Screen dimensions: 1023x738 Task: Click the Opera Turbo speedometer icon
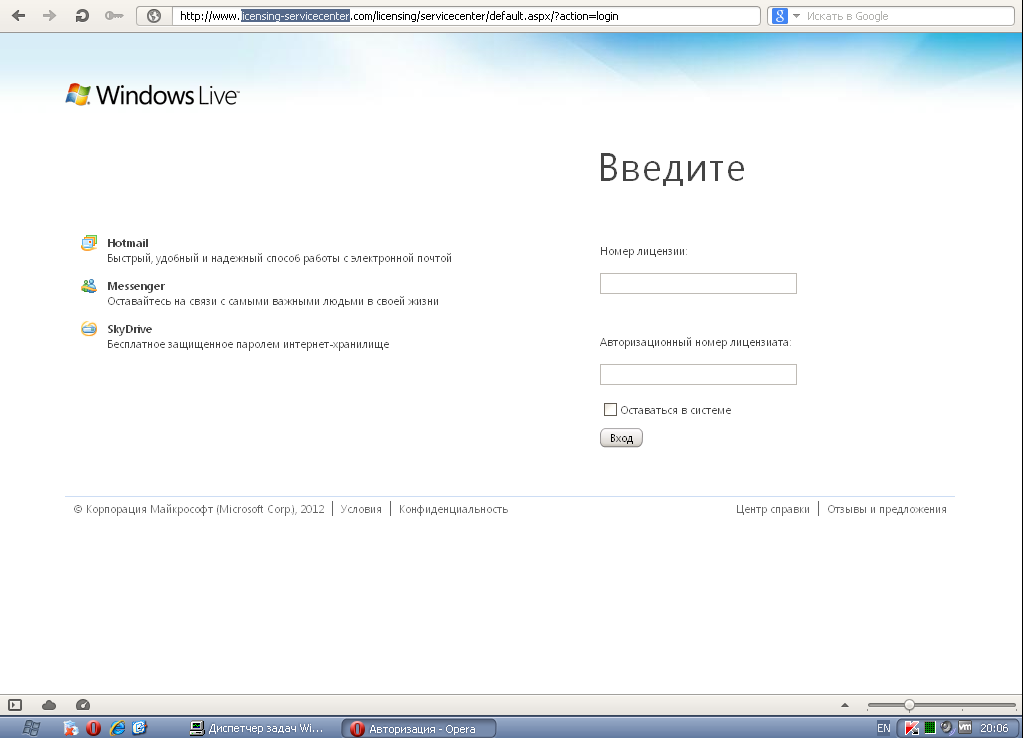(x=83, y=705)
